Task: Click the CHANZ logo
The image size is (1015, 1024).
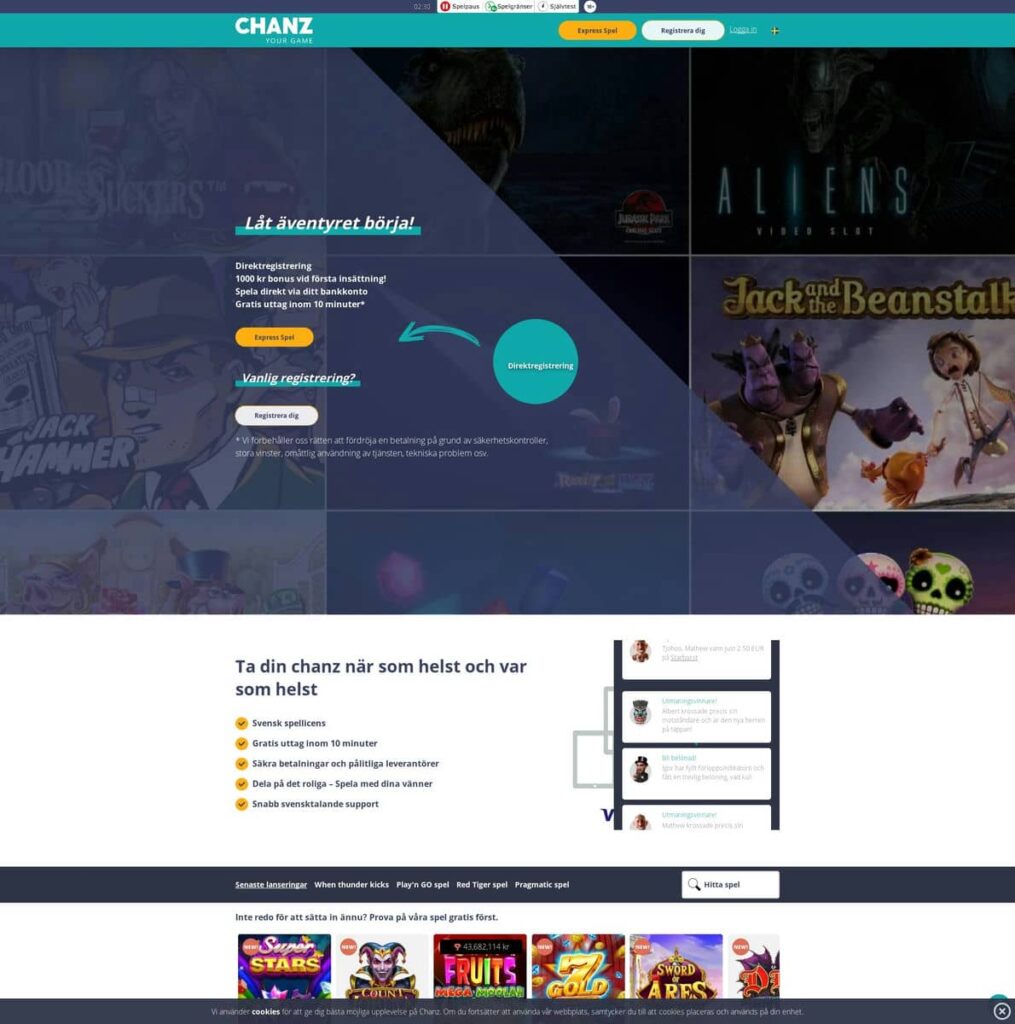Action: [x=274, y=30]
